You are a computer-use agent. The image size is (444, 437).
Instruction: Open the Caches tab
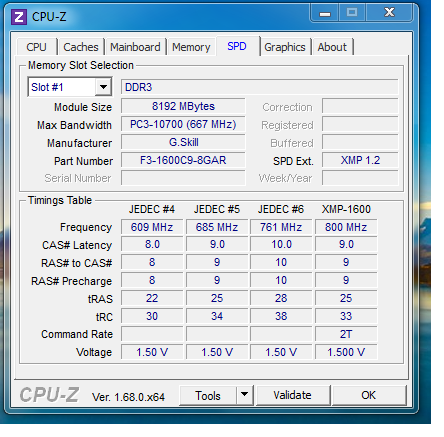(x=81, y=47)
